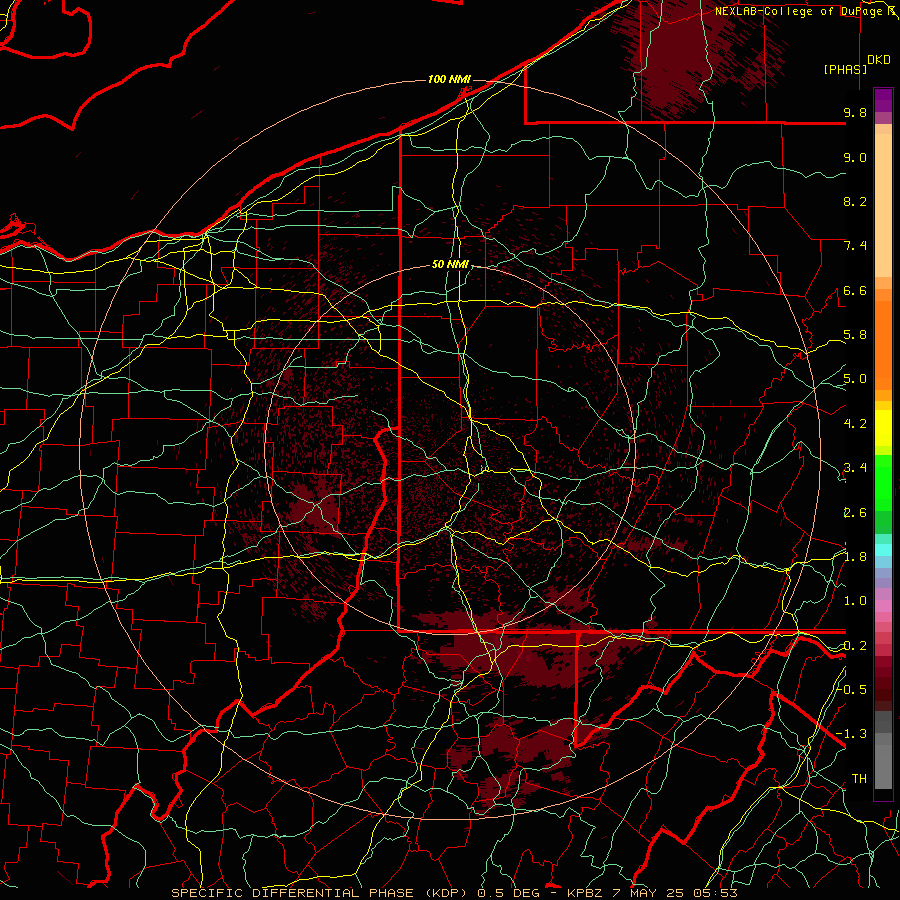
Task: Click the "9.8" scale value
Action: [855, 112]
